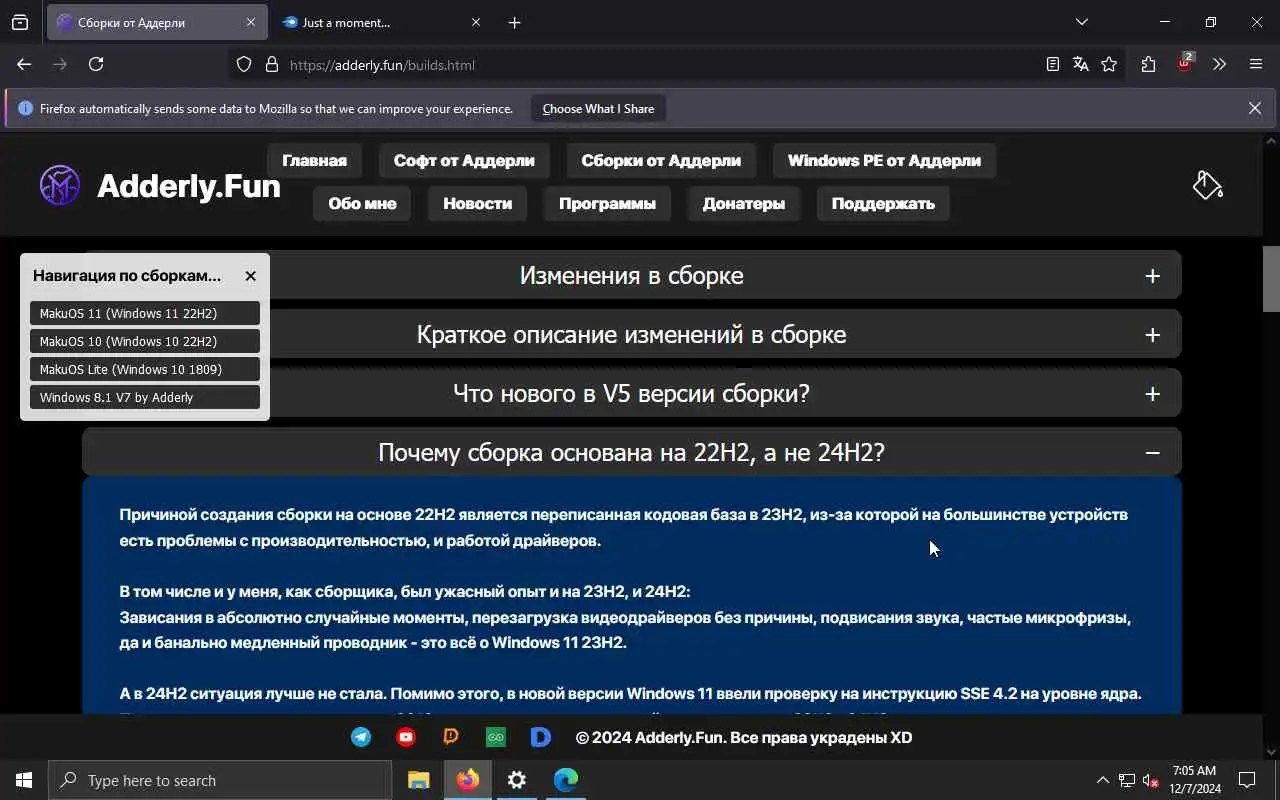Screen dimensions: 1280x800
Task: Open the notification center icon
Action: click(x=1247, y=780)
